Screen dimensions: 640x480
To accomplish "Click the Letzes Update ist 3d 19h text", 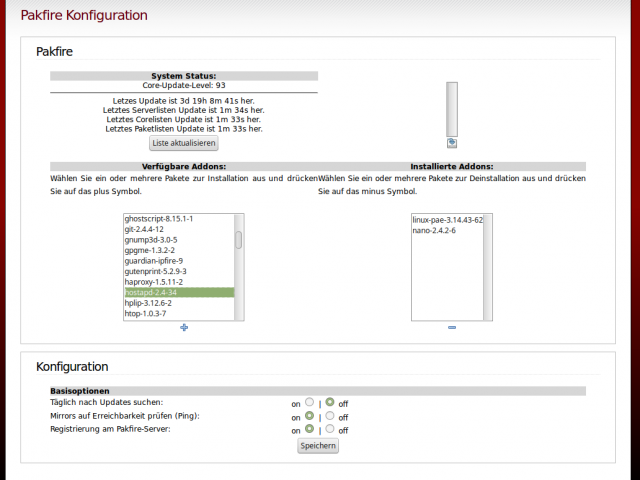I will coord(184,101).
